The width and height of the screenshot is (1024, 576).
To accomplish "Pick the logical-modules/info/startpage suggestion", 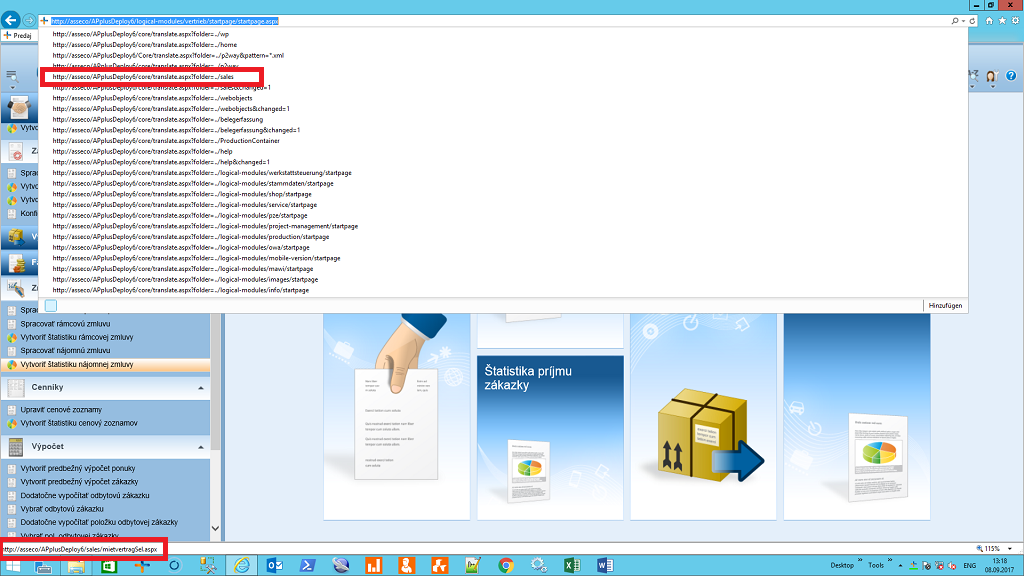I will tap(180, 290).
